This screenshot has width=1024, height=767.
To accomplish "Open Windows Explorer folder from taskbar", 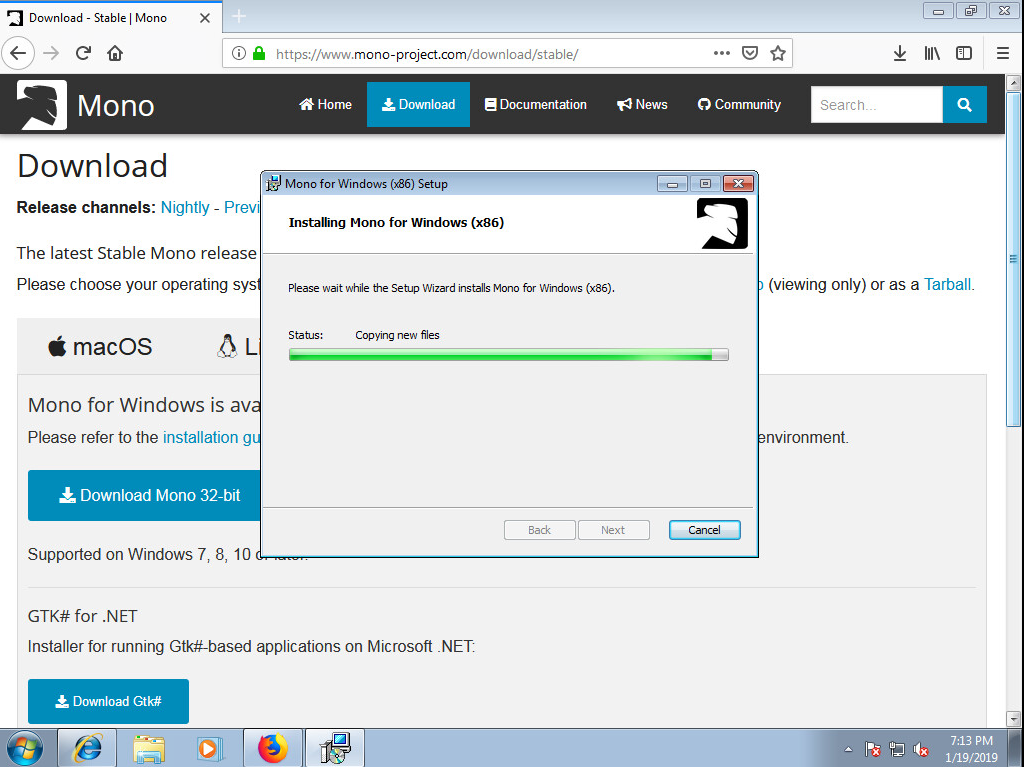I will pyautogui.click(x=149, y=748).
